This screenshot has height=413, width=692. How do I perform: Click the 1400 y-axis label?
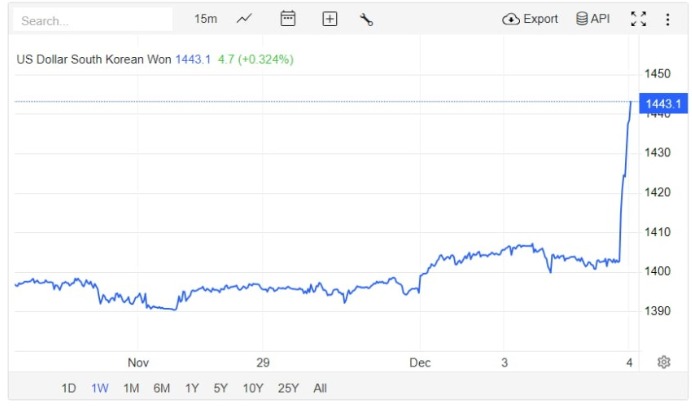tap(657, 271)
